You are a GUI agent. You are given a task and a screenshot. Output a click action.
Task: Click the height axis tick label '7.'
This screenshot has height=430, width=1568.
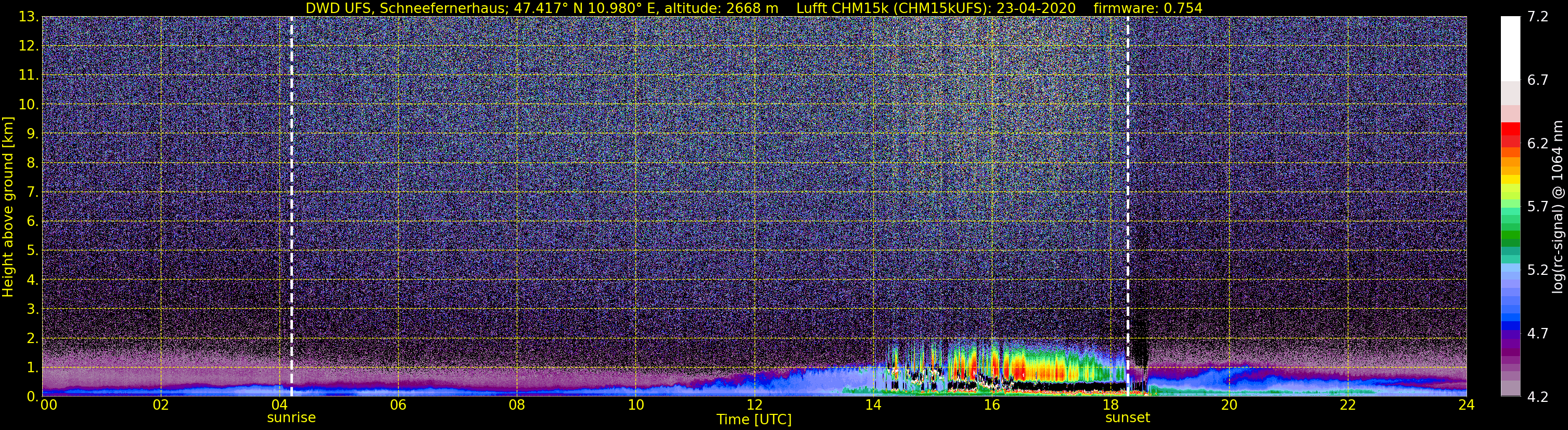point(32,193)
